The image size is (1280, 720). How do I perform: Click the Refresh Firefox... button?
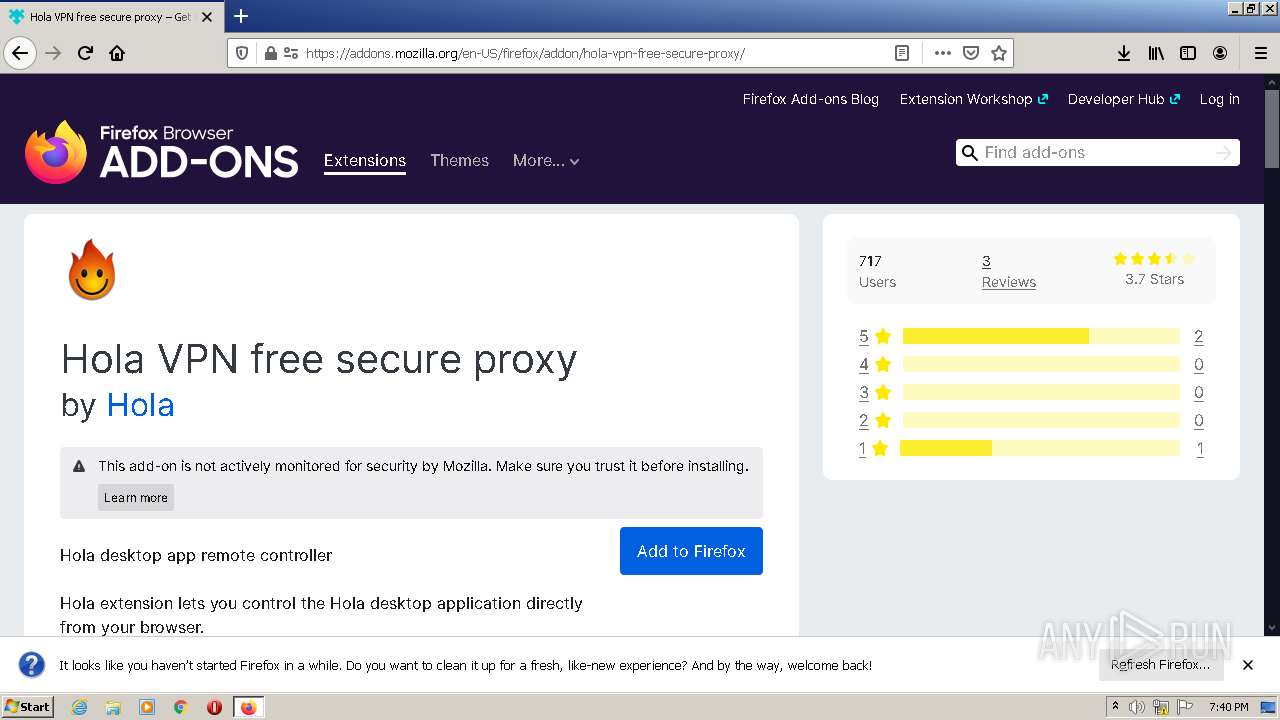[1160, 665]
